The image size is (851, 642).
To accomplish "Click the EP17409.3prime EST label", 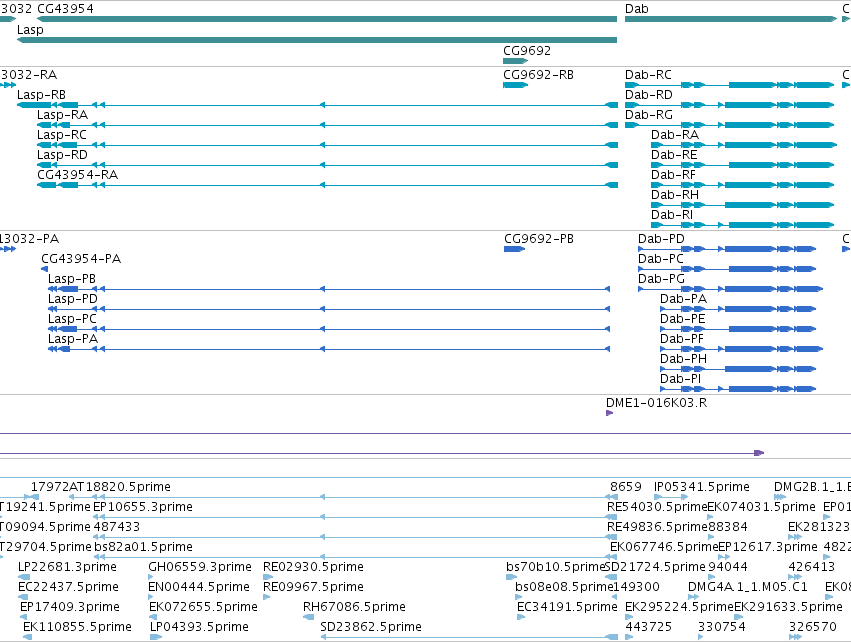I will click(x=70, y=607).
